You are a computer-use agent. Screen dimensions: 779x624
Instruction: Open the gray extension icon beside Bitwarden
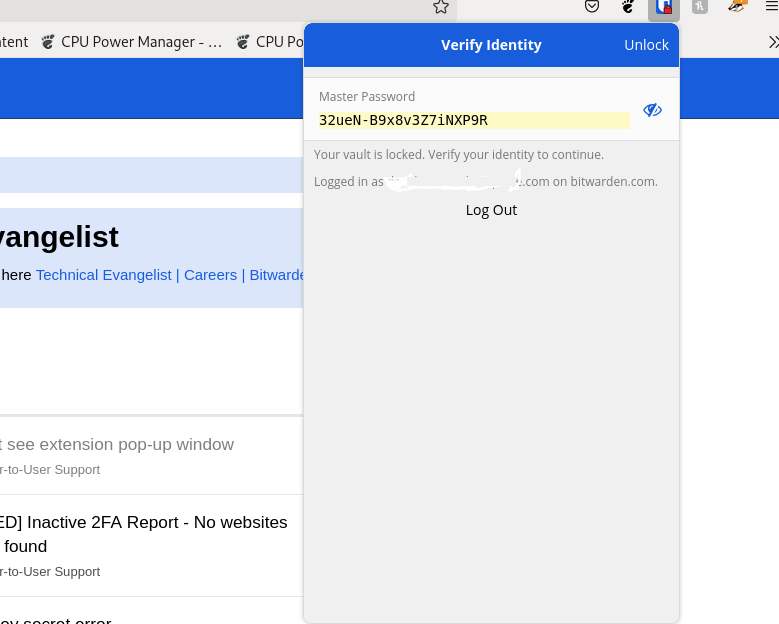click(700, 6)
